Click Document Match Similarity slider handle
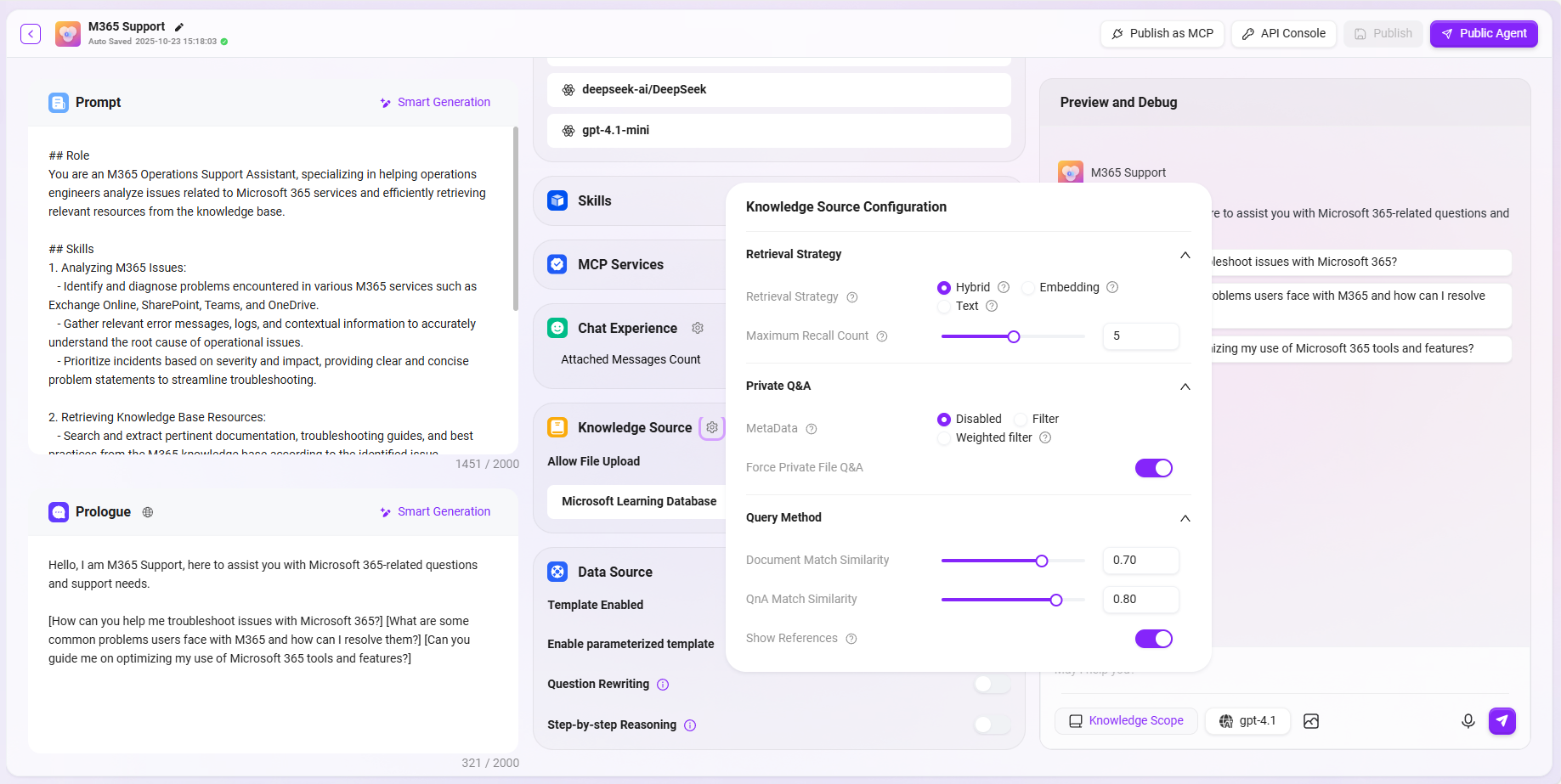The height and width of the screenshot is (784, 1561). click(x=1042, y=561)
